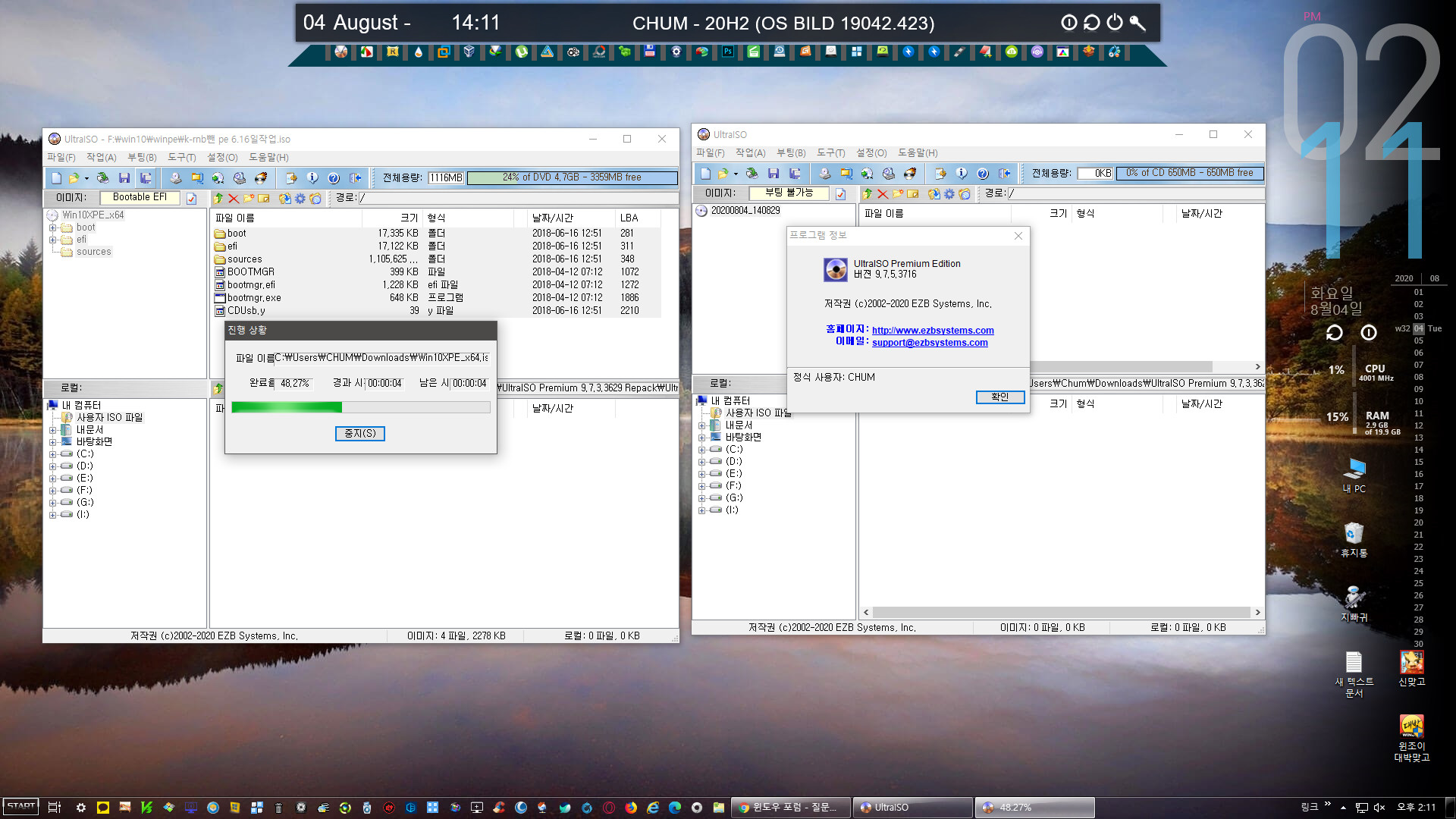The height and width of the screenshot is (819, 1456).
Task: Click support@ezbsystems.com email link
Action: tap(930, 343)
